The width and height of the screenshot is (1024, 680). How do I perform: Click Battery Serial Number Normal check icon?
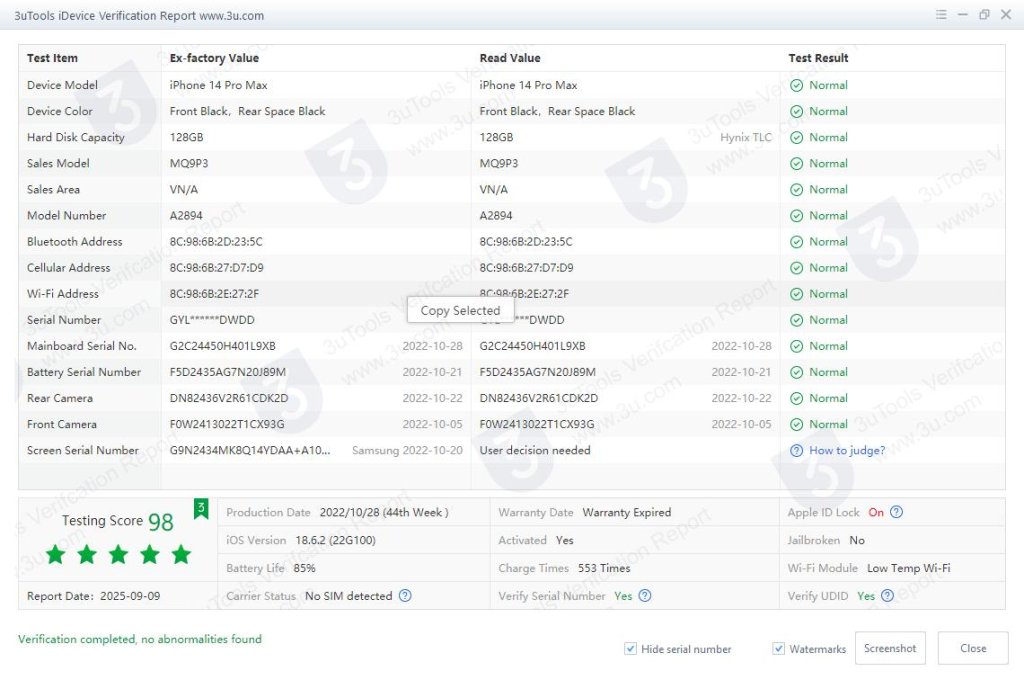[796, 373]
